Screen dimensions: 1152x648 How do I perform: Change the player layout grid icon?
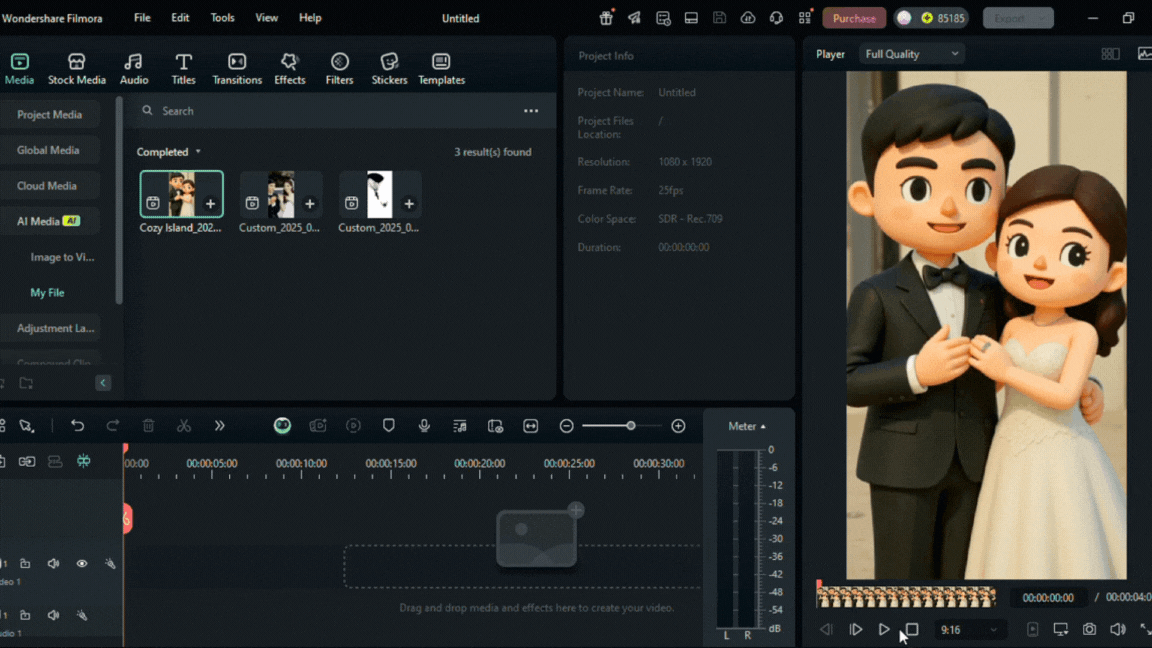[x=1110, y=54]
